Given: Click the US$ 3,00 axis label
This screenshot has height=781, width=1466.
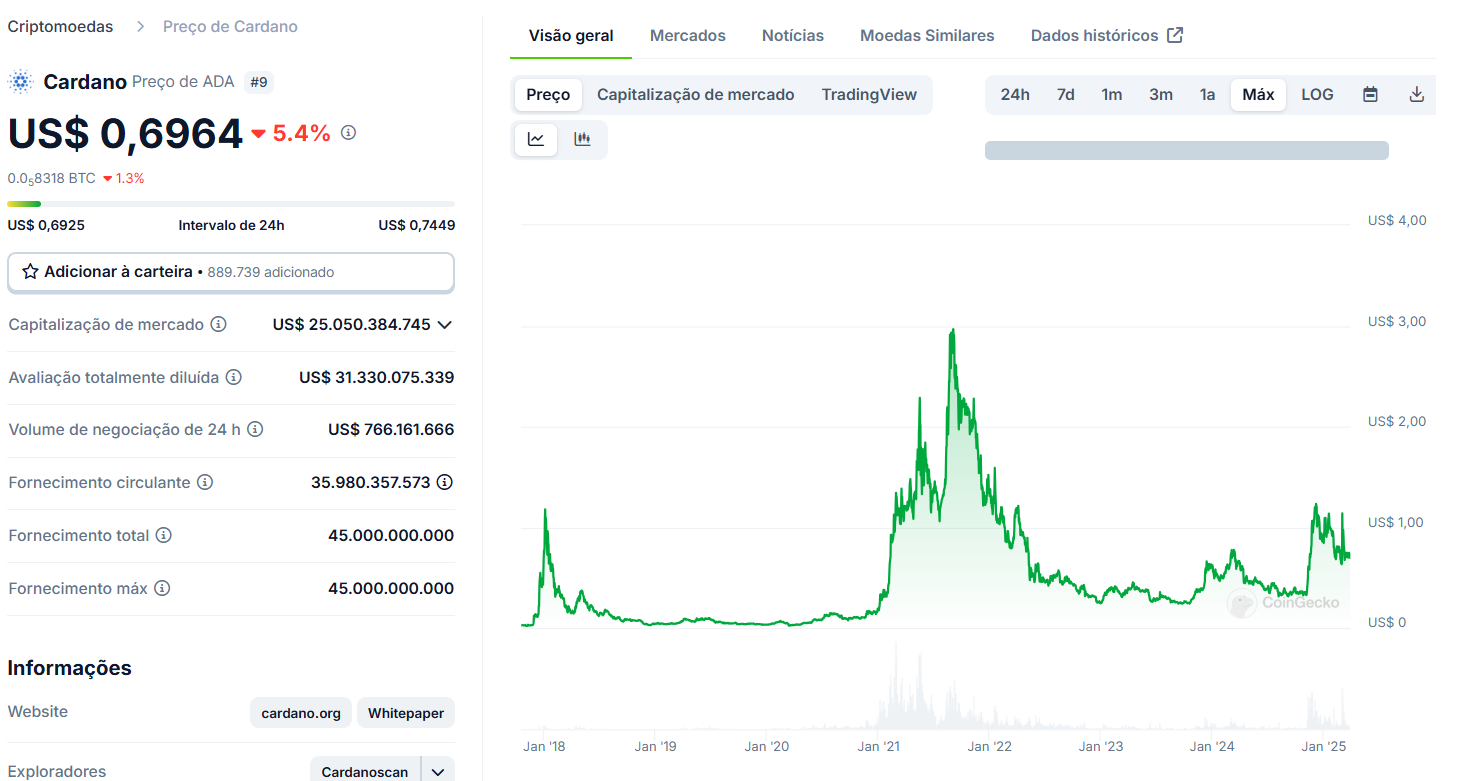Looking at the screenshot, I should tap(1397, 321).
